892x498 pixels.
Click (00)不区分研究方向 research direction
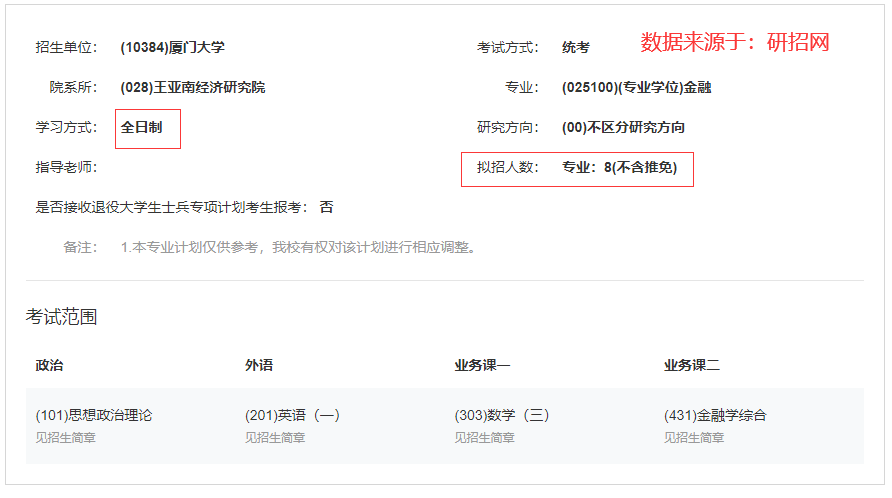click(x=623, y=127)
